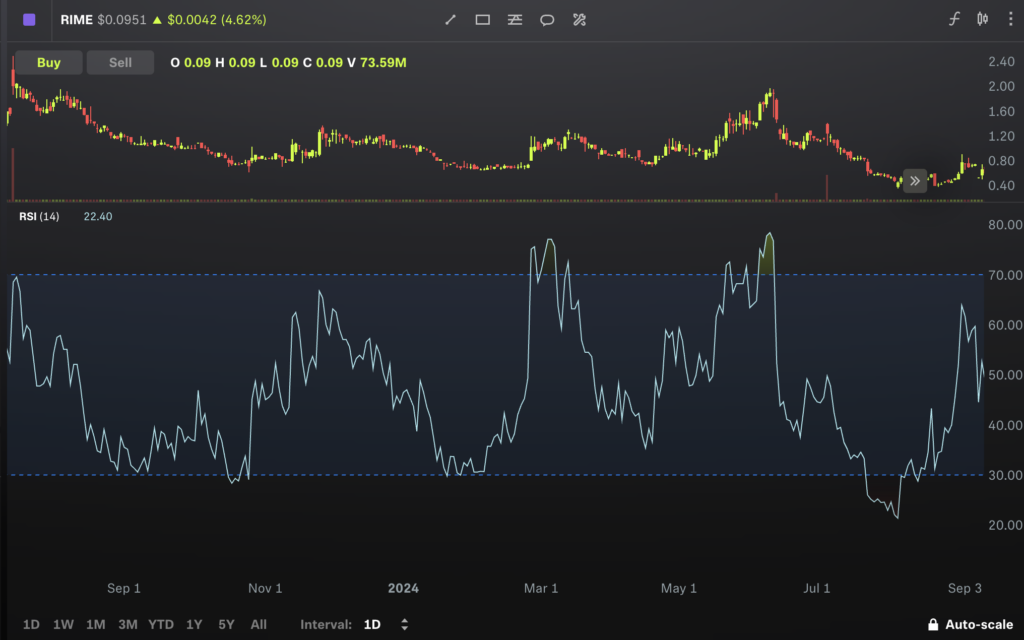Select the All timeframe option
Viewport: 1024px width, 640px height.
coord(258,623)
